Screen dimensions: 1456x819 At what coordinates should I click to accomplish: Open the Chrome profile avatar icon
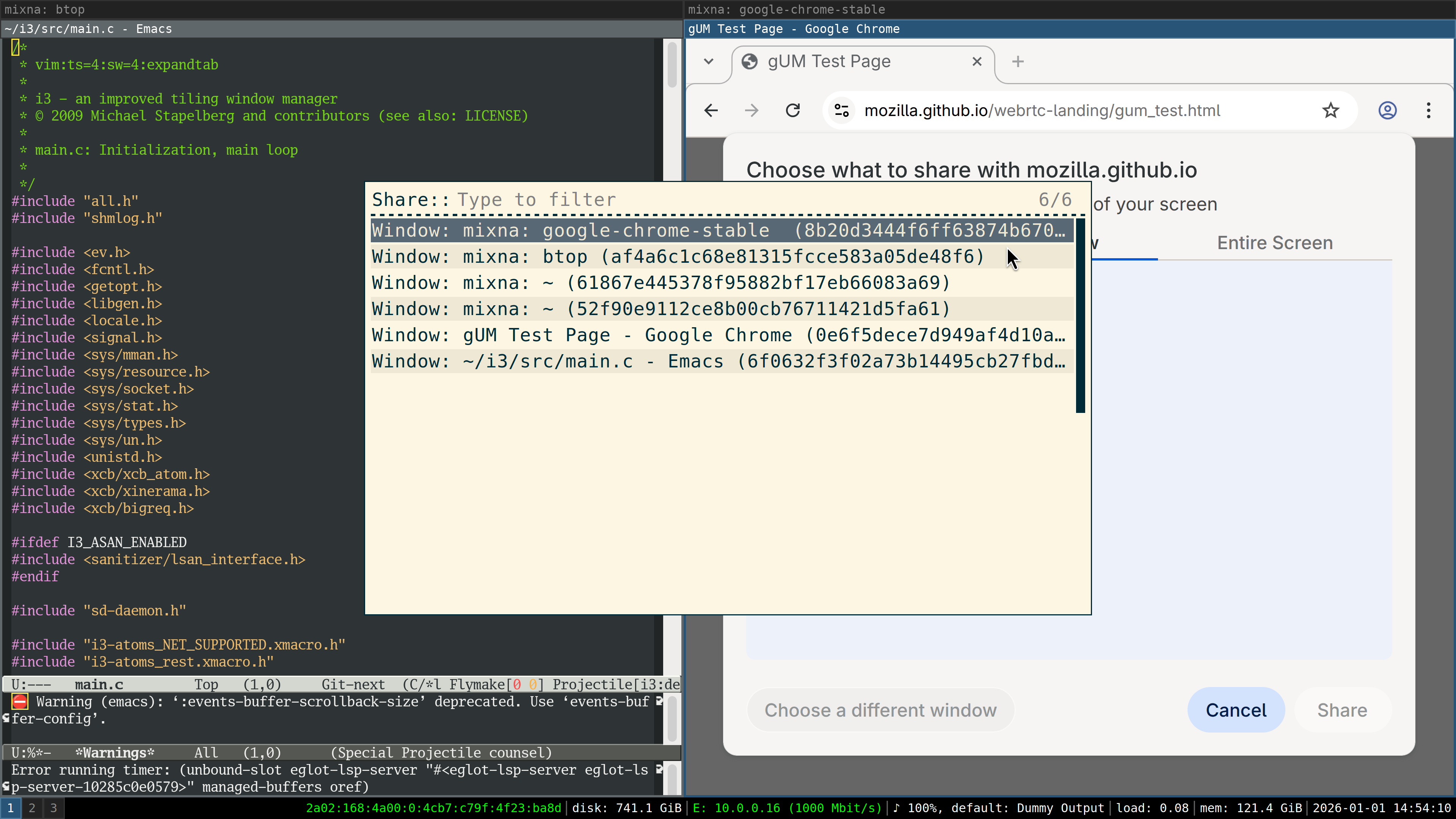click(1387, 110)
